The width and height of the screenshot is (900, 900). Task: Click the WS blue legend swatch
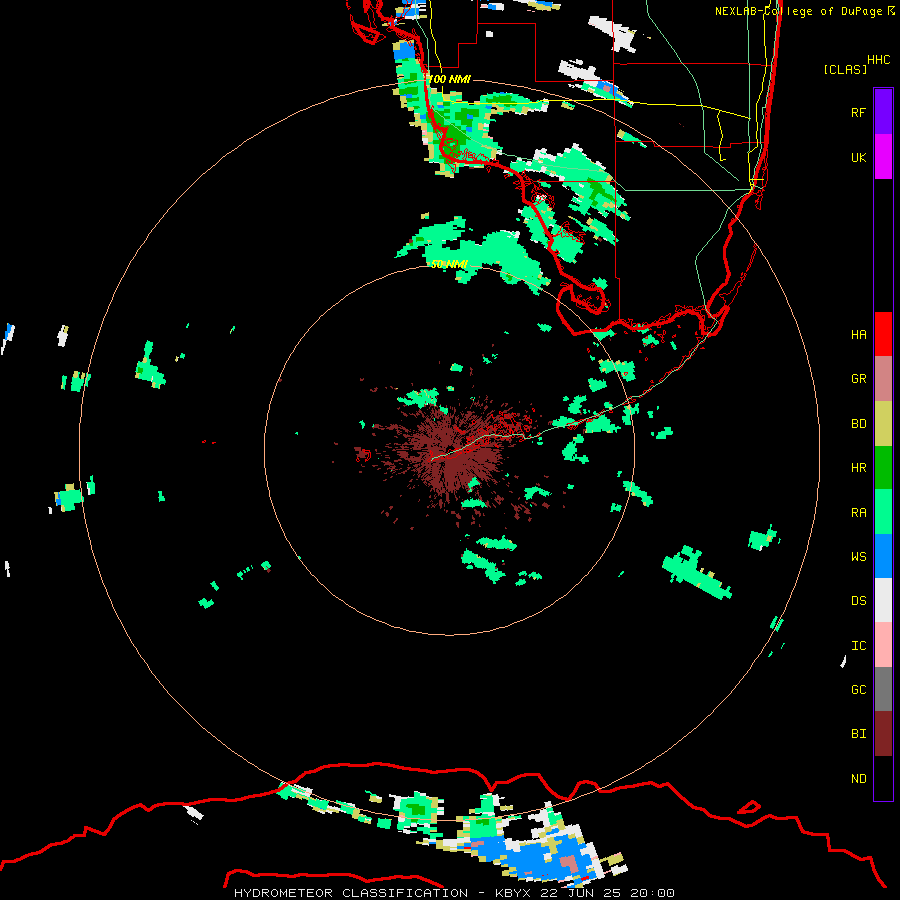tap(883, 556)
